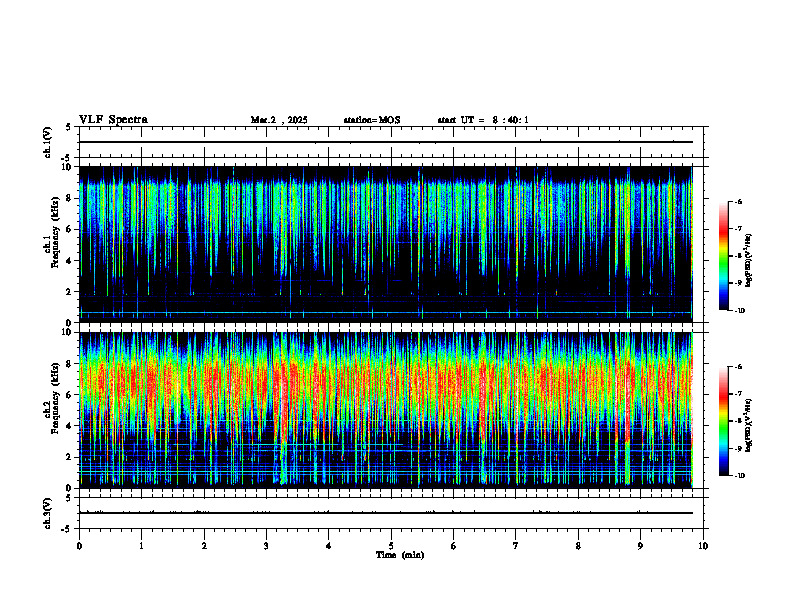
Task: Click time axis tick label "4"
Action: click(x=329, y=545)
